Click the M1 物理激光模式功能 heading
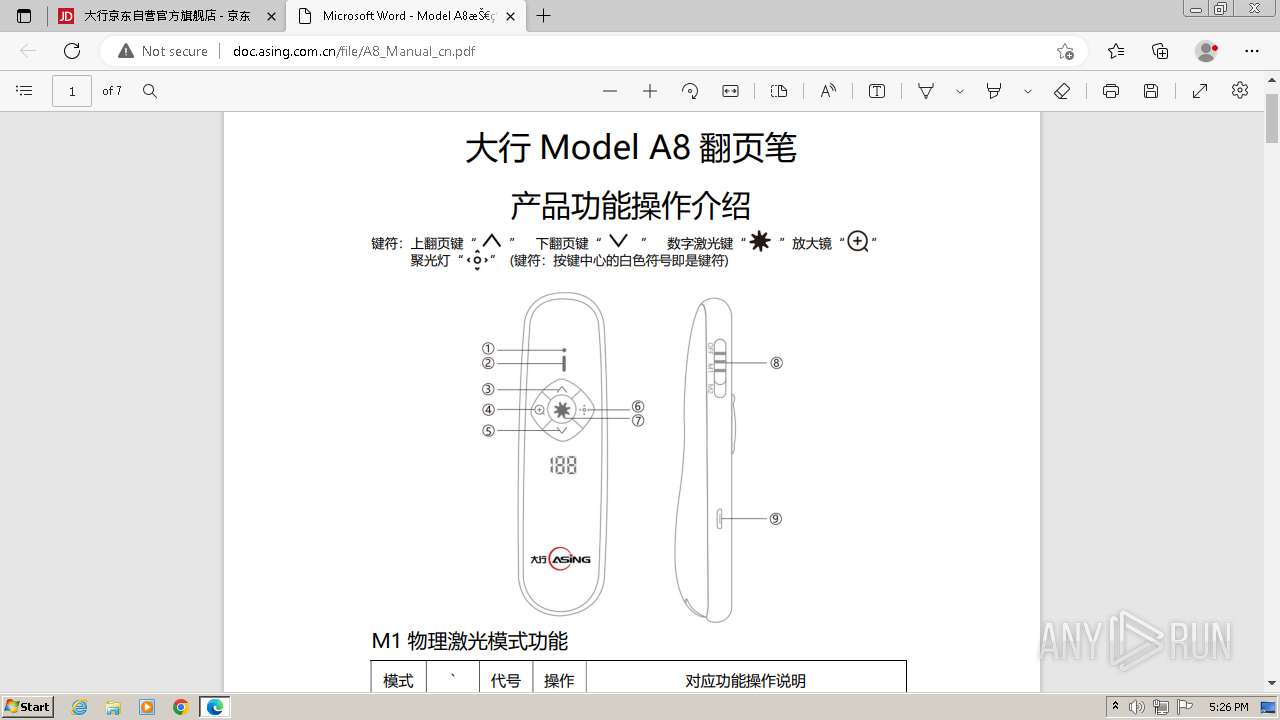 tap(470, 641)
